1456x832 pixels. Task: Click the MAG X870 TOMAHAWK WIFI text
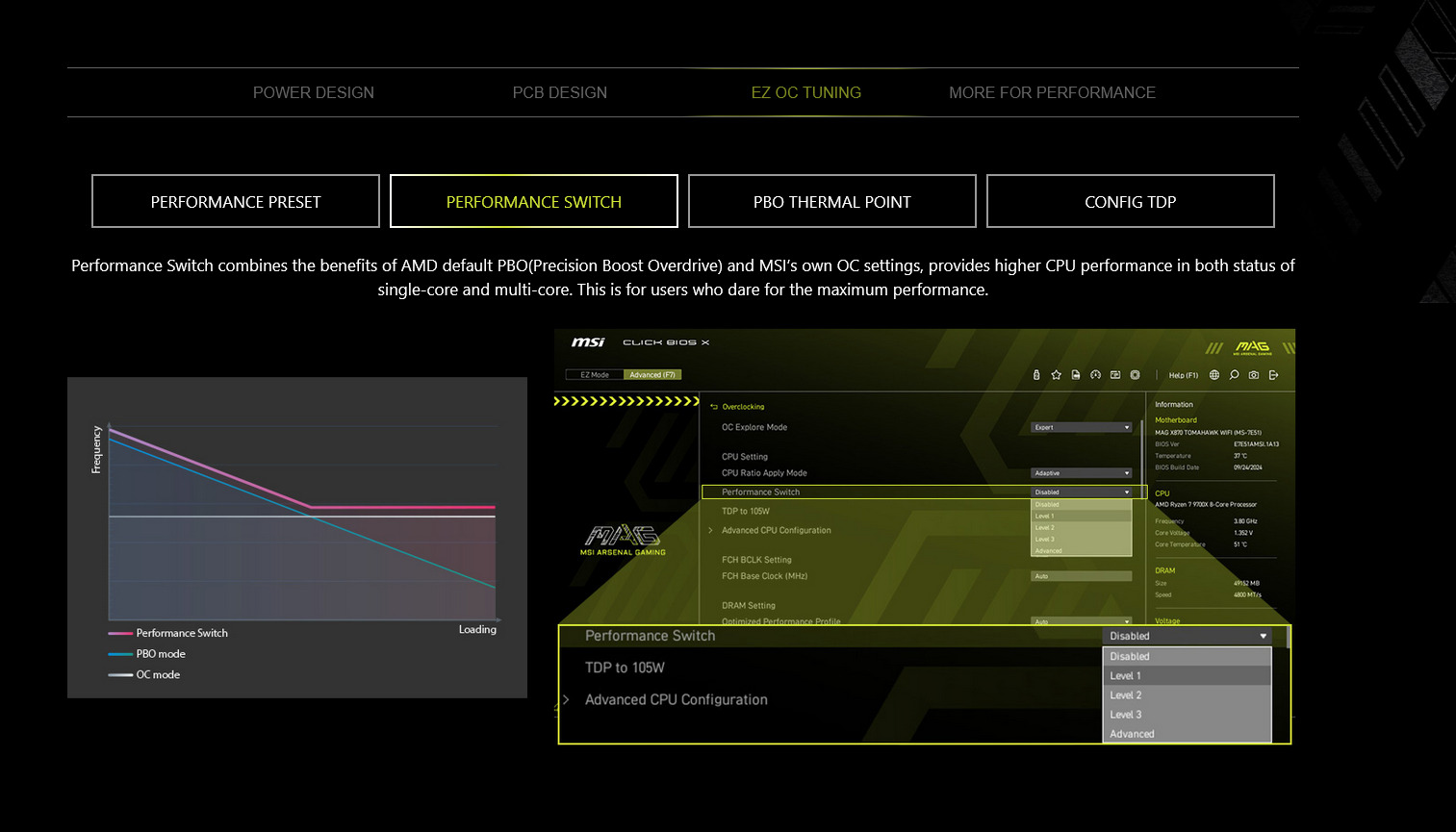tap(1208, 433)
